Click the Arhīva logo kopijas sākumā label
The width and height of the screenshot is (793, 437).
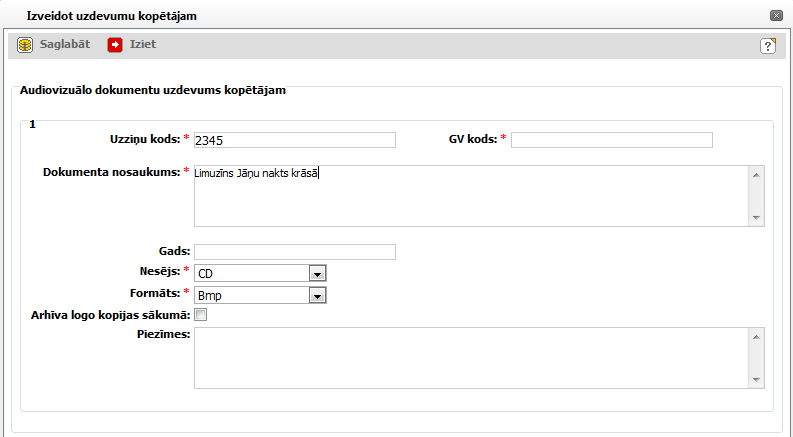(111, 315)
